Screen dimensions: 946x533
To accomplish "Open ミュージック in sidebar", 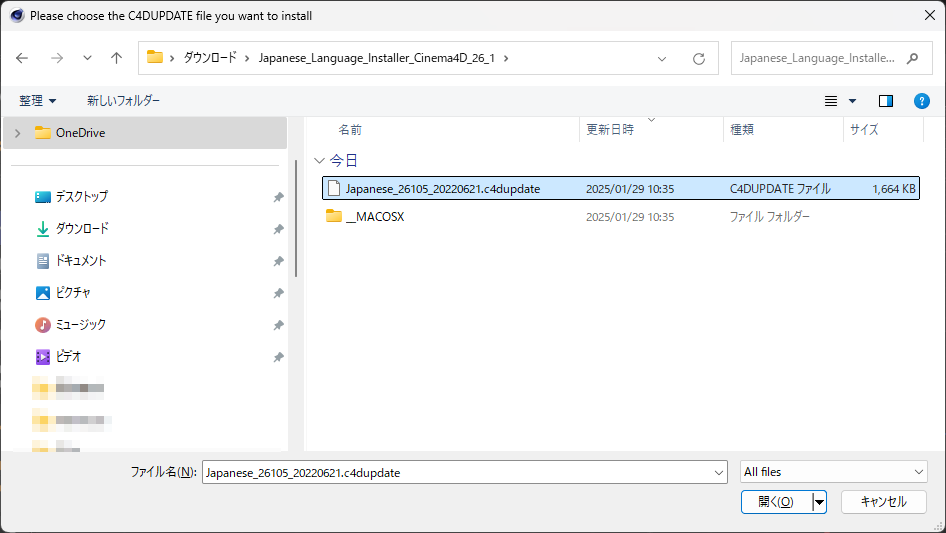I will tap(80, 325).
